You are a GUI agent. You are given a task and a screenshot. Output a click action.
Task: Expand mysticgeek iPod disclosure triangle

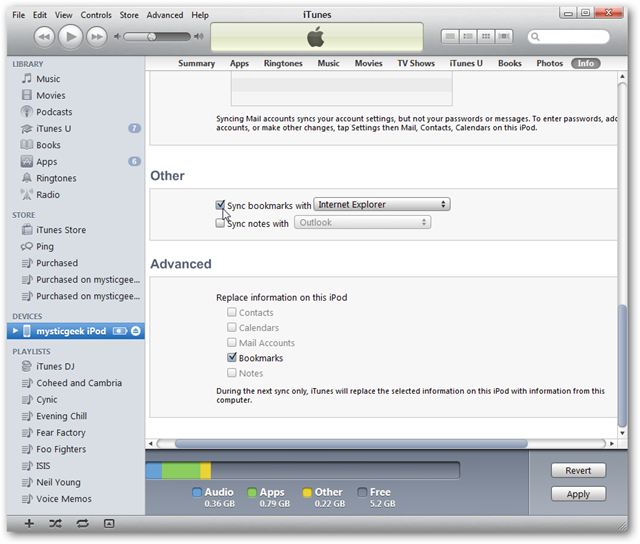(x=15, y=331)
